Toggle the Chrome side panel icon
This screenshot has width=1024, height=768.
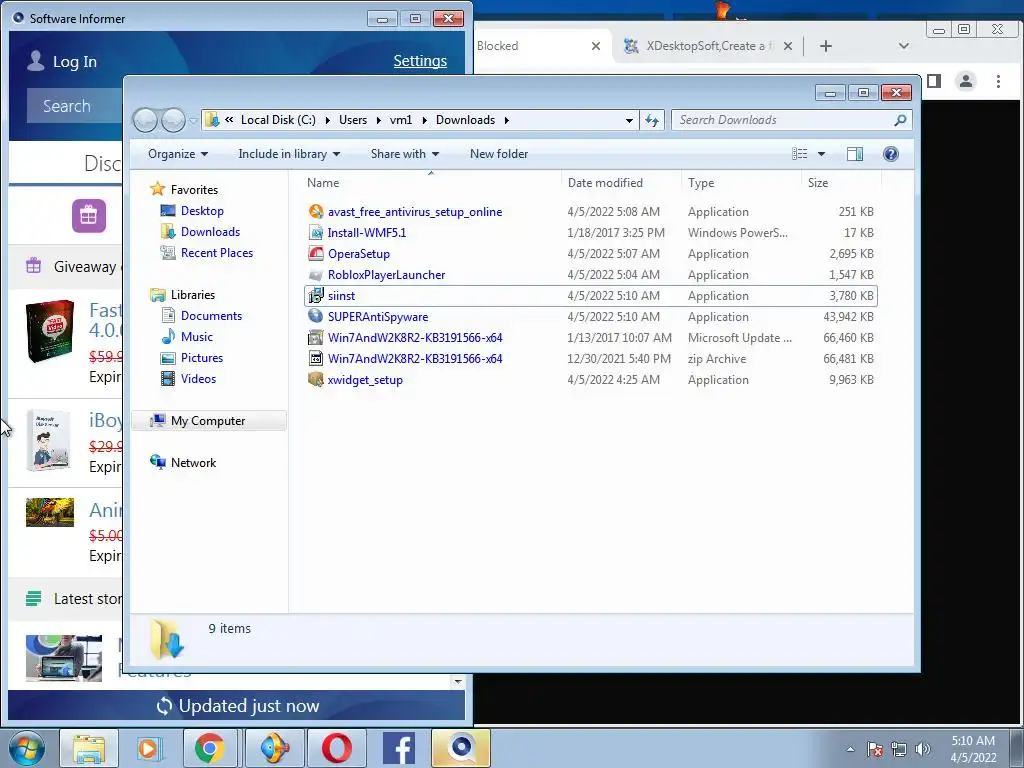point(934,81)
